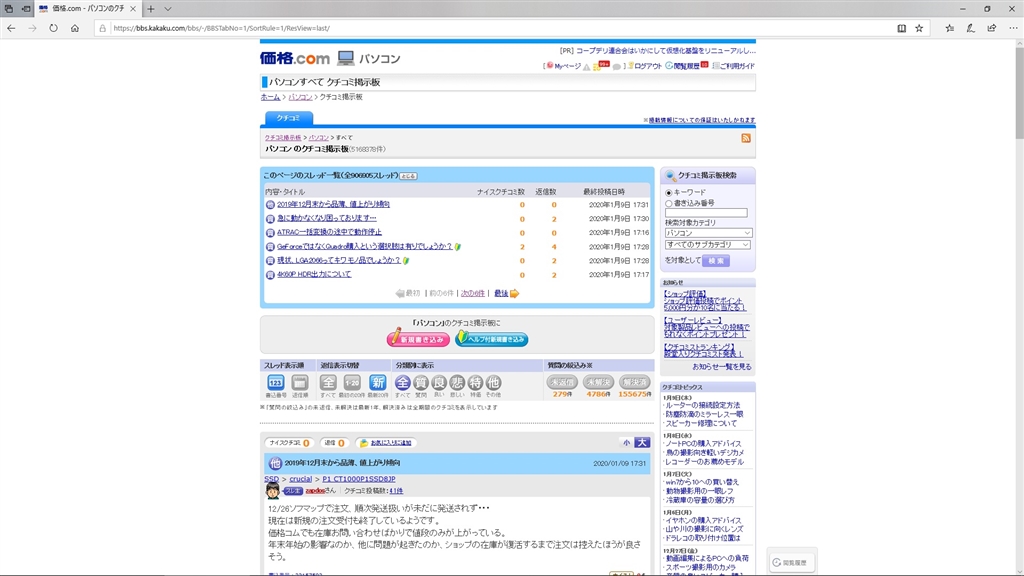The width and height of the screenshot is (1024, 576).
Task: Select the 価格.com browser tab
Action: (88, 9)
